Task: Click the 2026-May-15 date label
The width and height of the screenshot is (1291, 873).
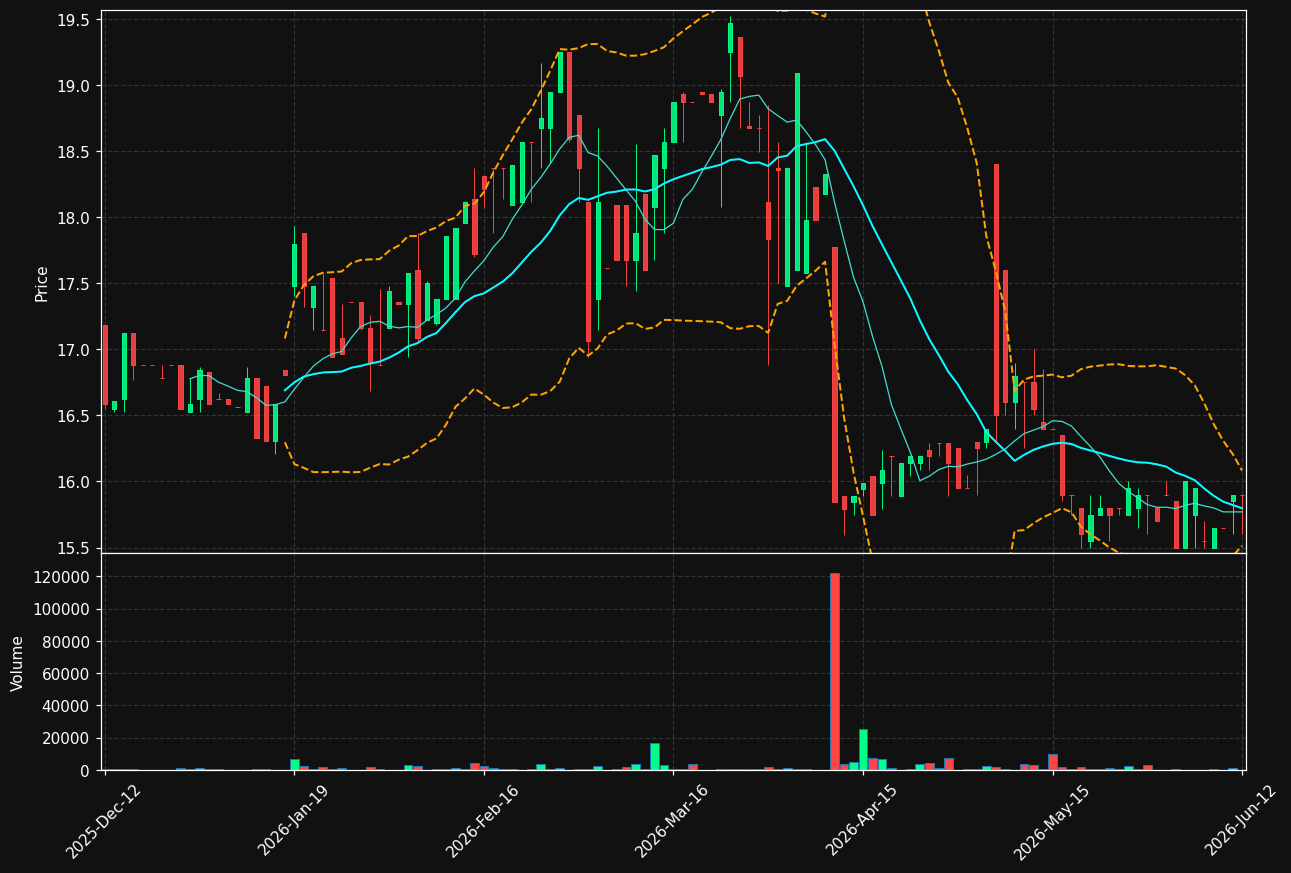Action: [x=1051, y=821]
